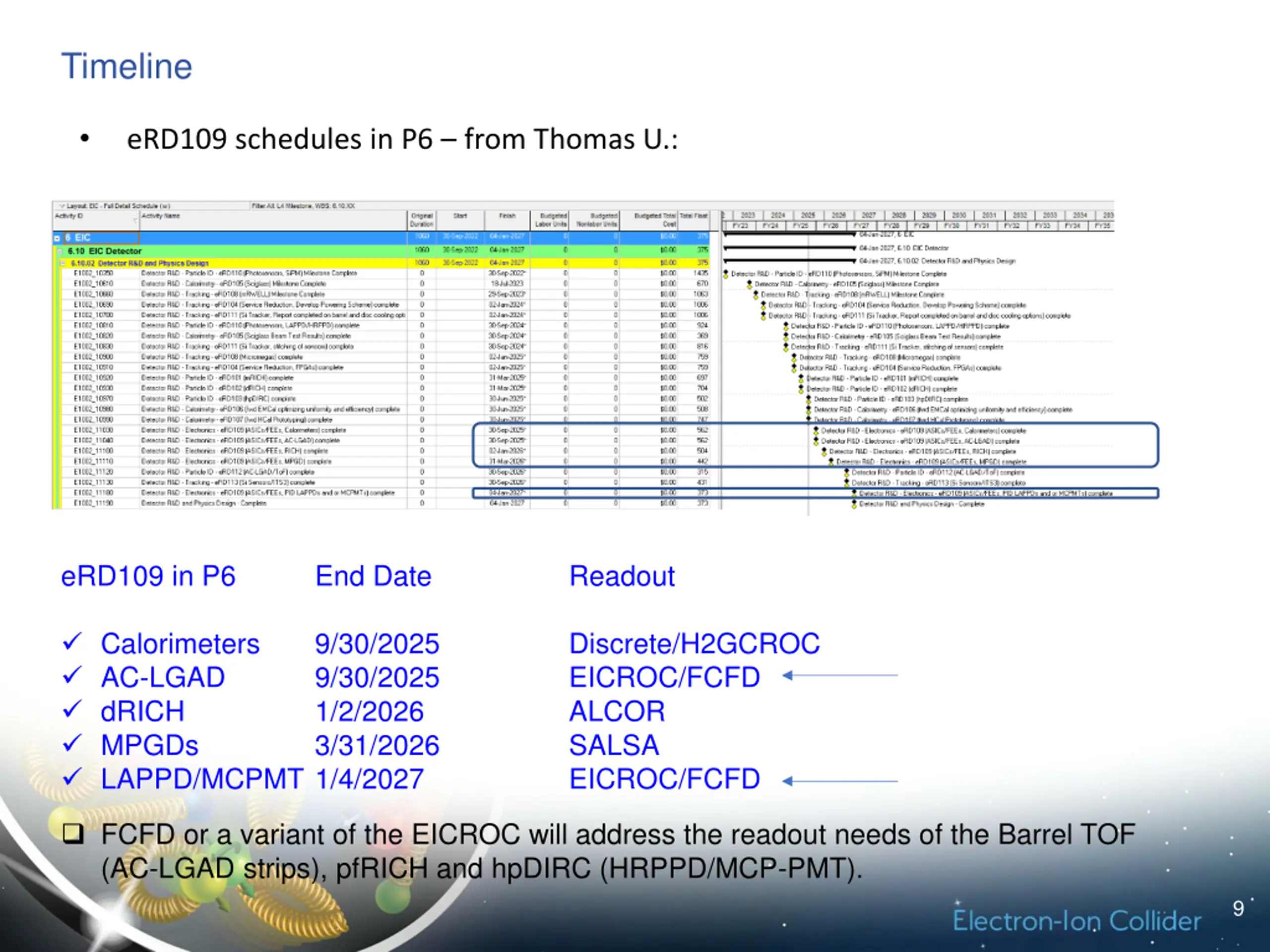Click the eRD109 MPGD milestone diamond marker
This screenshot has height=952, width=1270.
click(831, 462)
